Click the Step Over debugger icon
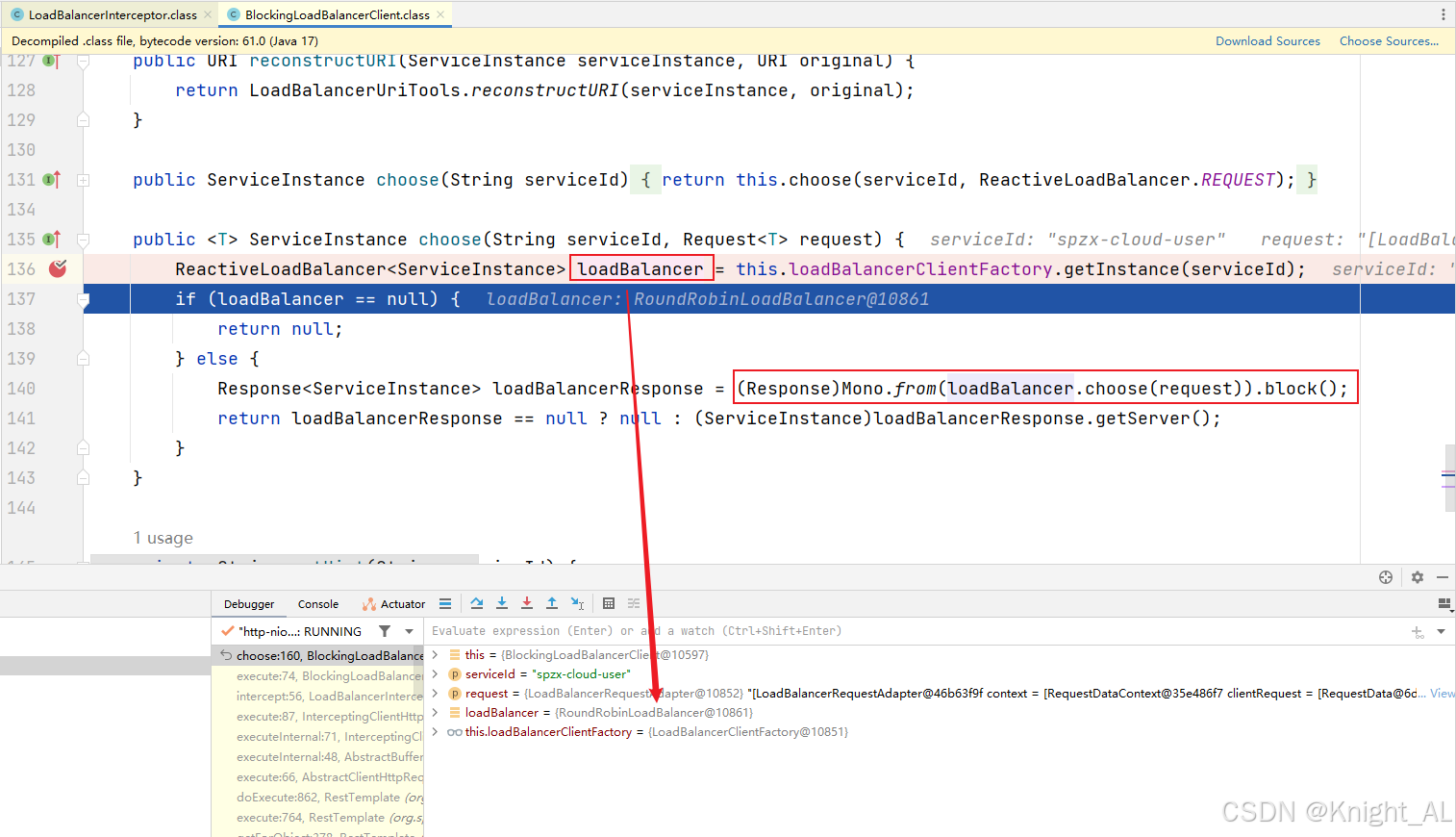Image resolution: width=1456 pixels, height=837 pixels. [477, 603]
